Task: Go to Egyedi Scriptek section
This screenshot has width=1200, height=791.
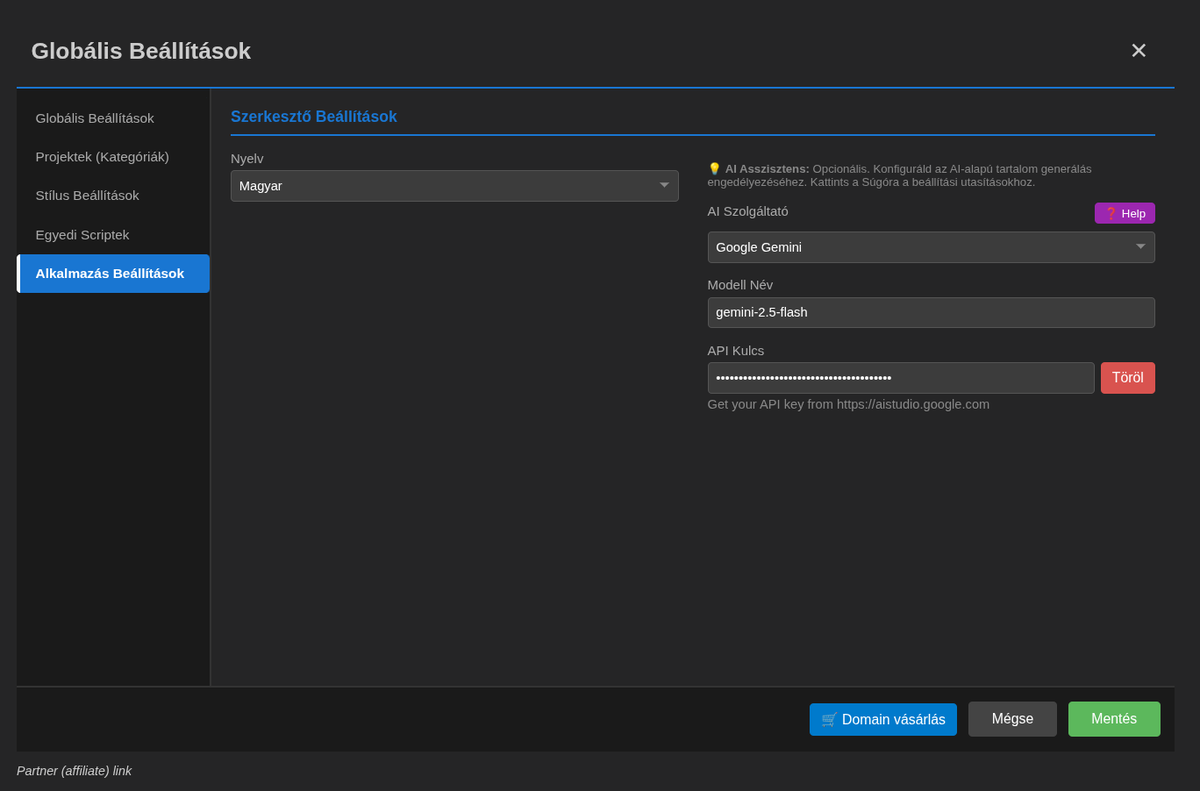Action: 82,235
